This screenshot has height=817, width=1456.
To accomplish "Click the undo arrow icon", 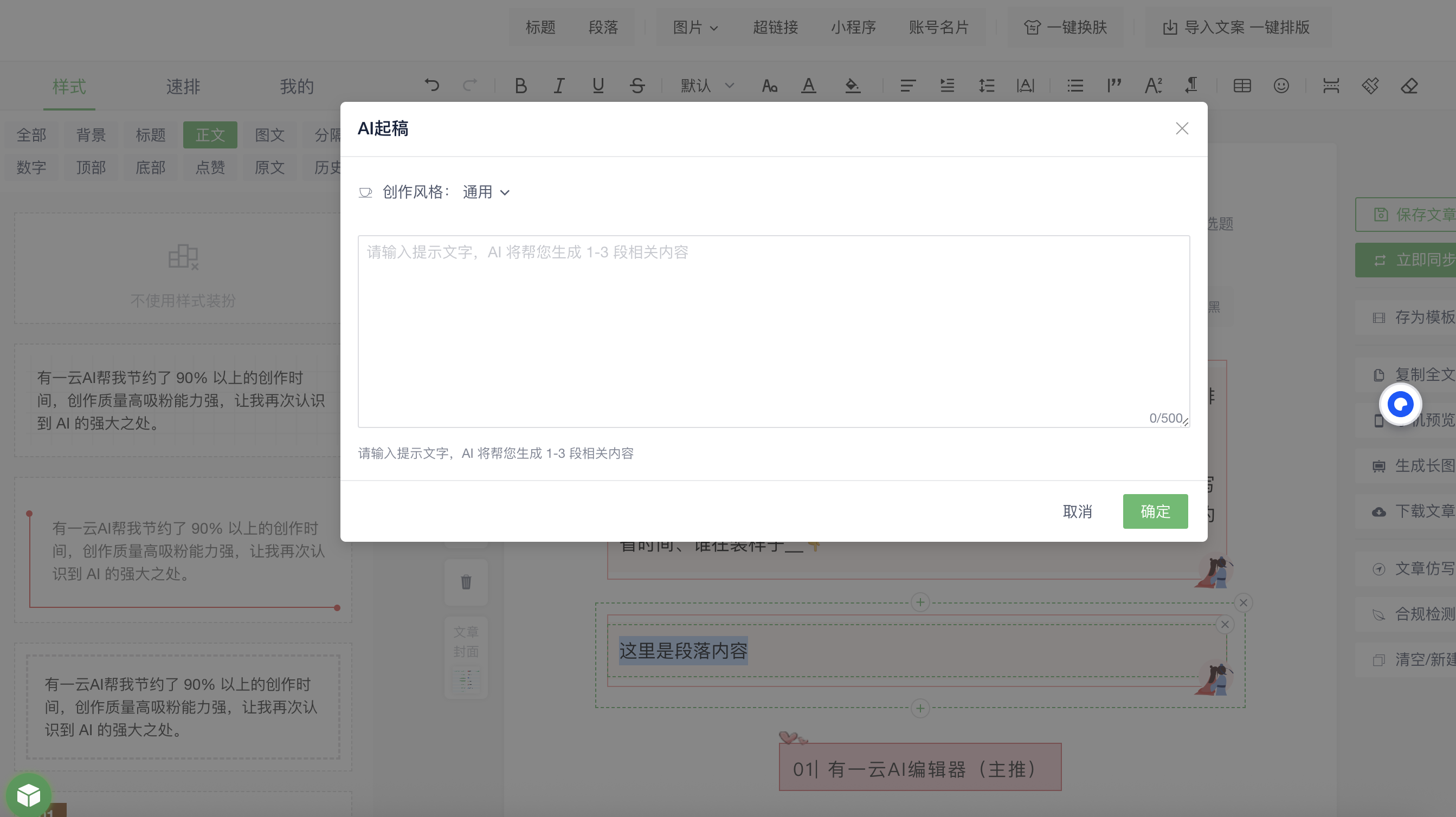I will [x=432, y=85].
